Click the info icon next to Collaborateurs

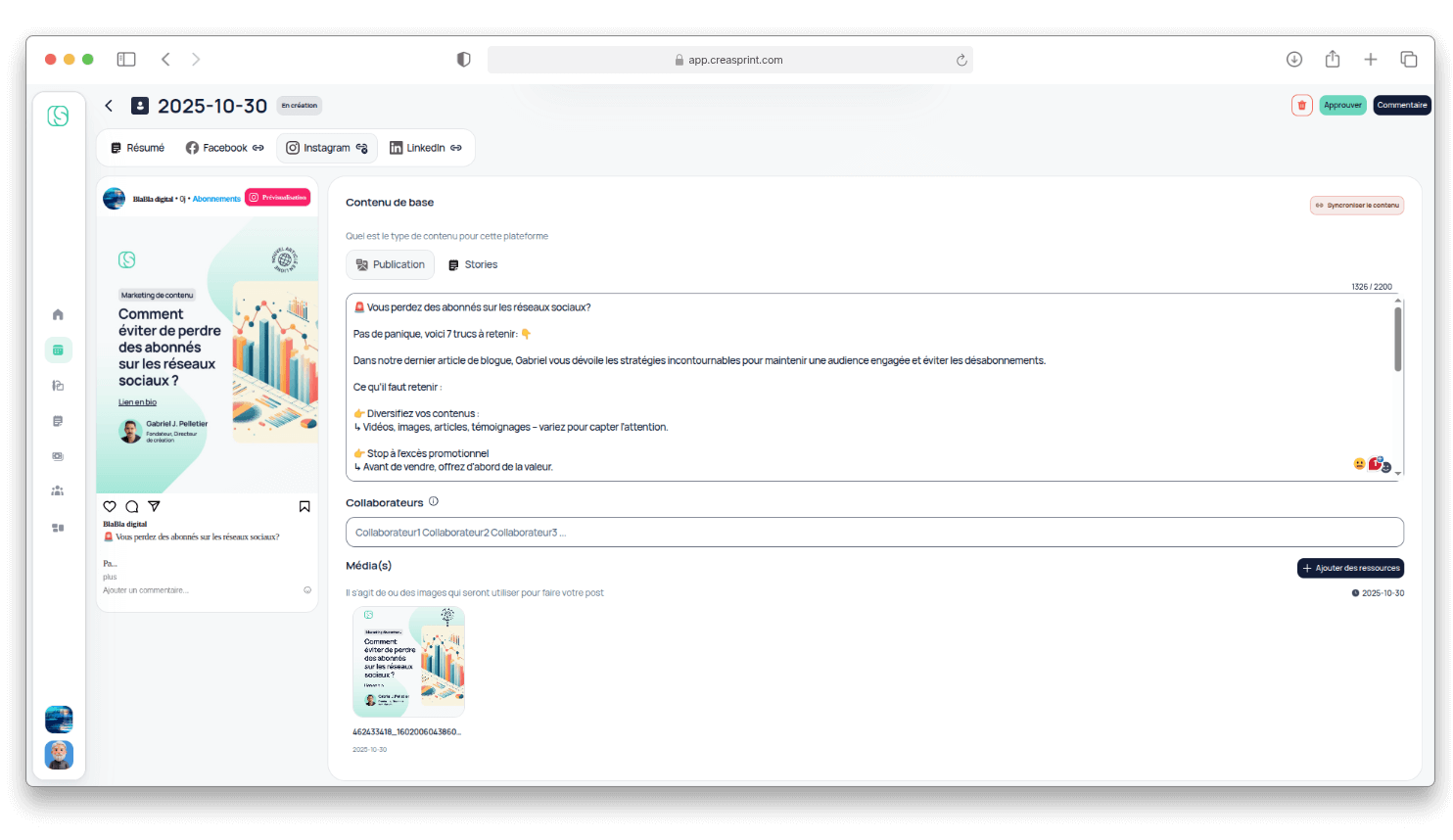pos(434,501)
